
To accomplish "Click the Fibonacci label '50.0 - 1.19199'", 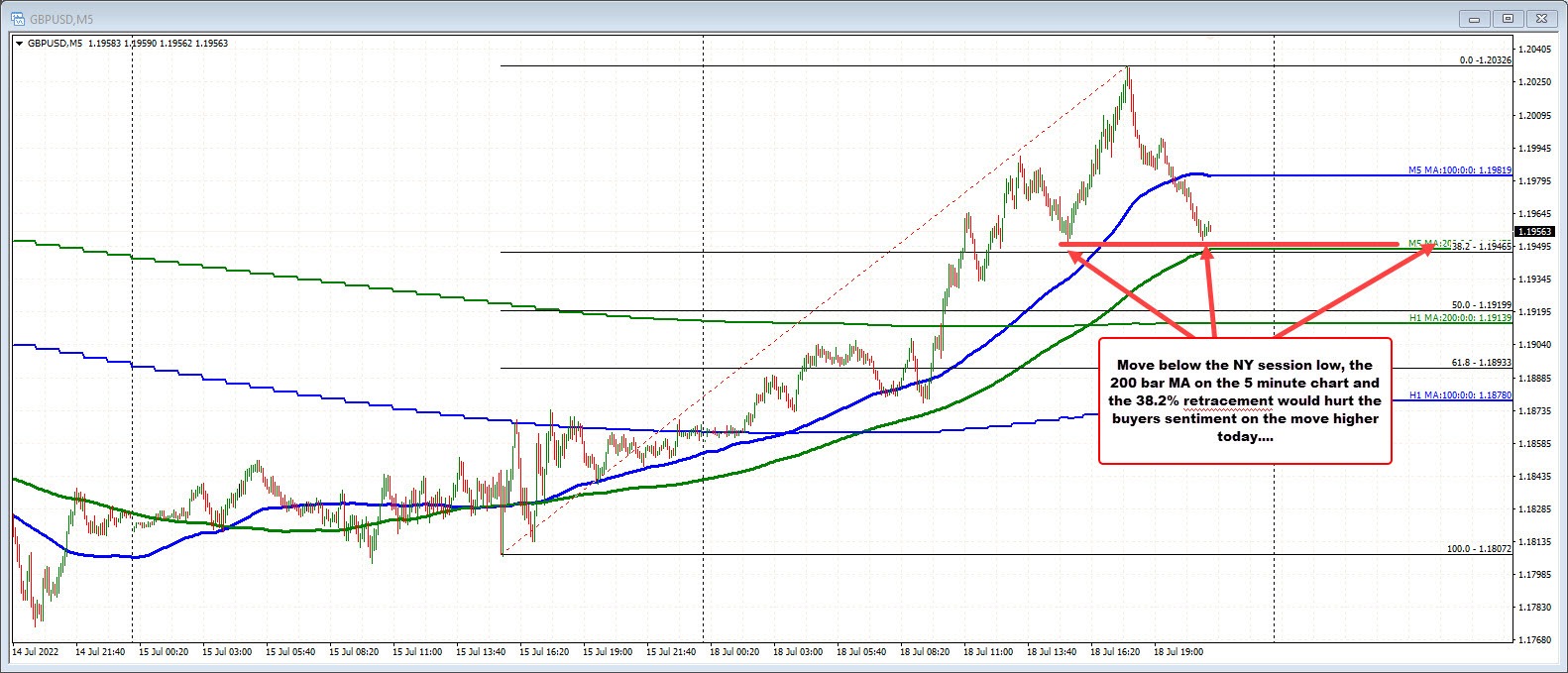I will [x=1482, y=305].
